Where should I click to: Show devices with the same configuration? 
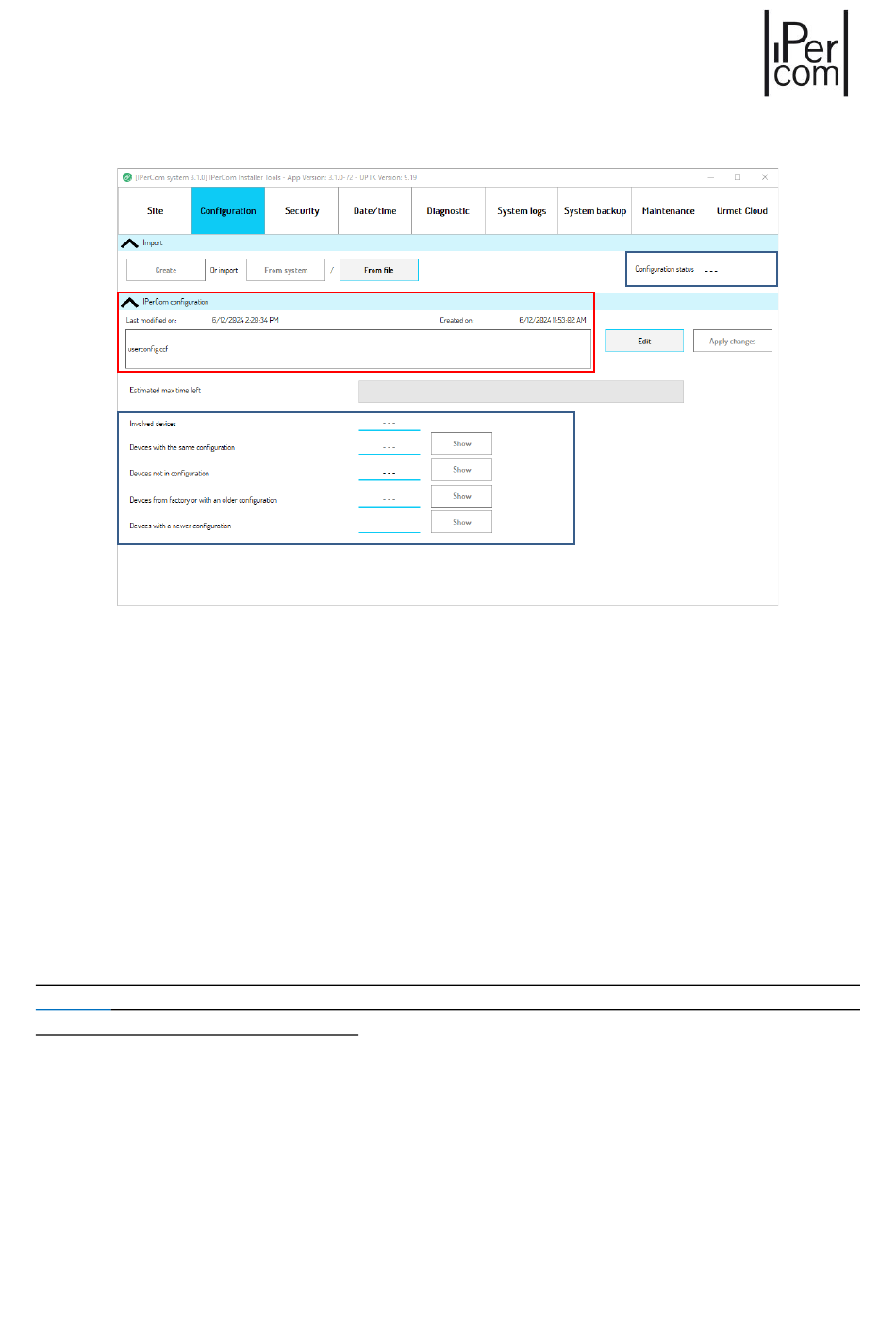(x=461, y=443)
